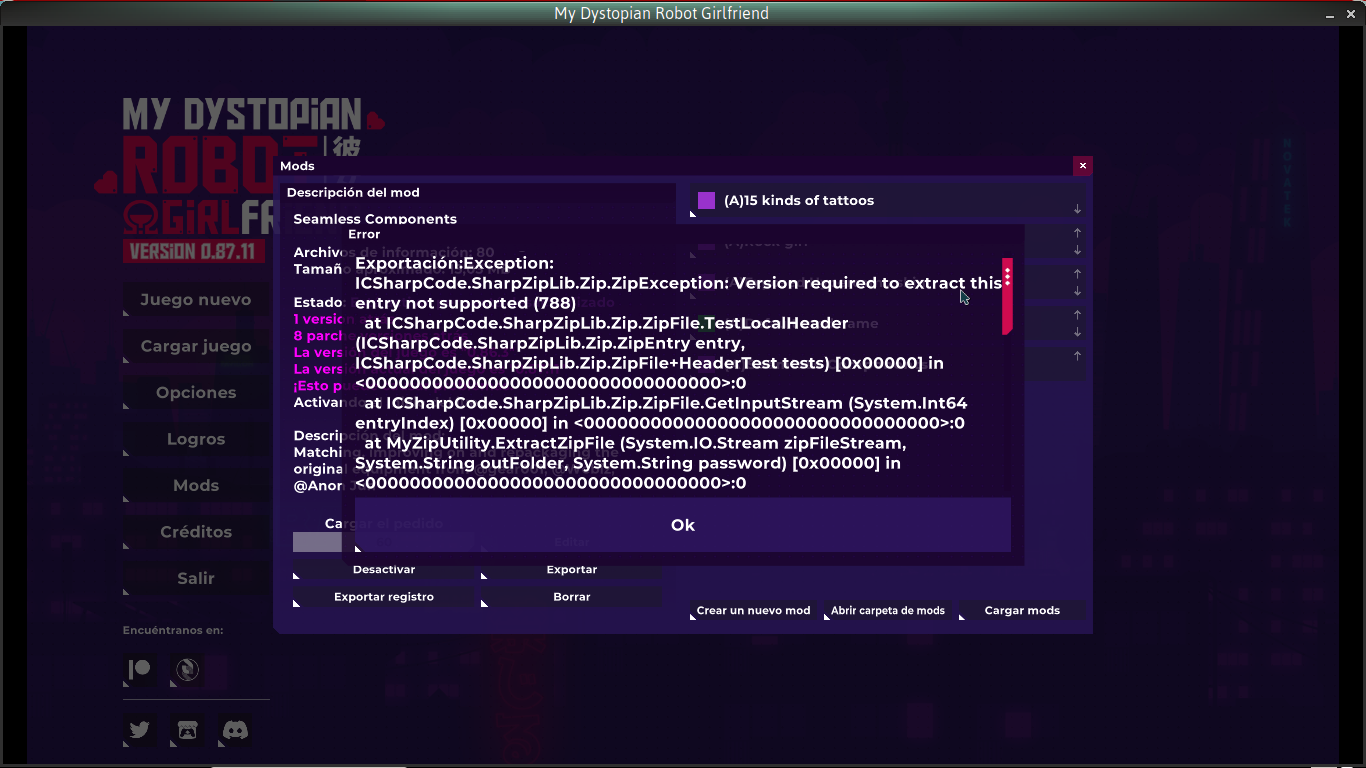
Task: Click the 'Encuéntranos en:' label
Action: coord(173,631)
